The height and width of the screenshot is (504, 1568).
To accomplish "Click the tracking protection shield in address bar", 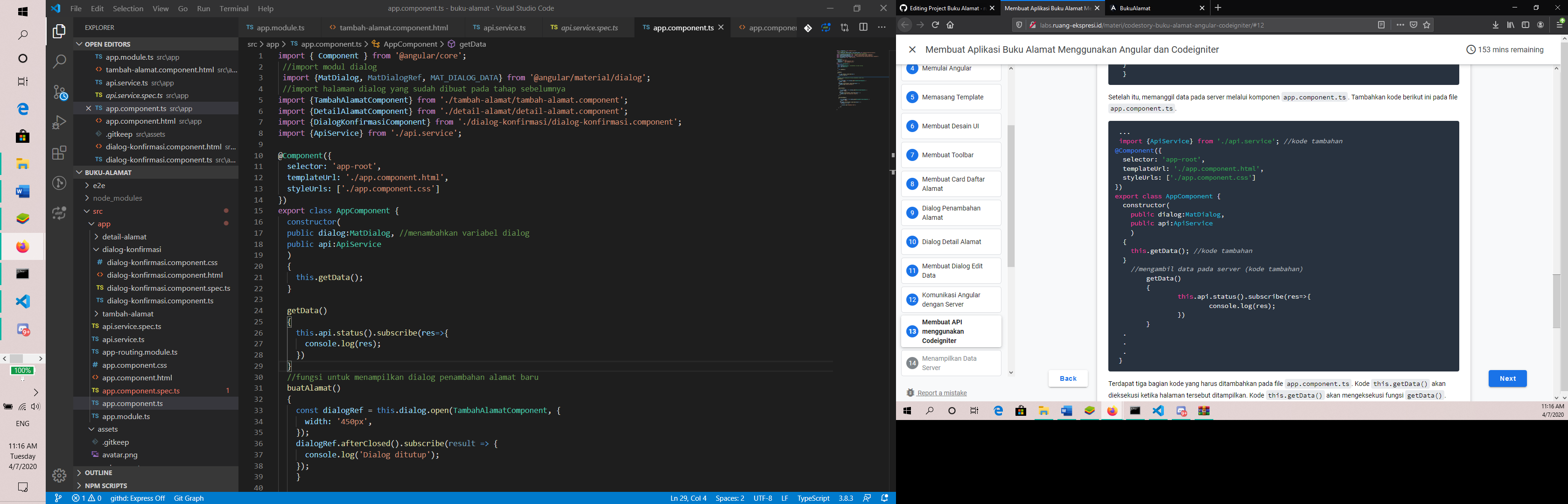I will [x=1019, y=25].
